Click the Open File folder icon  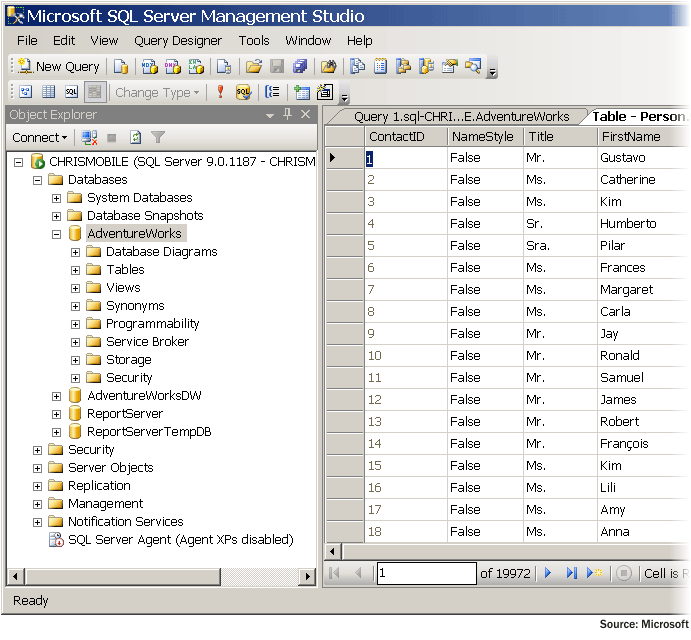tap(254, 67)
